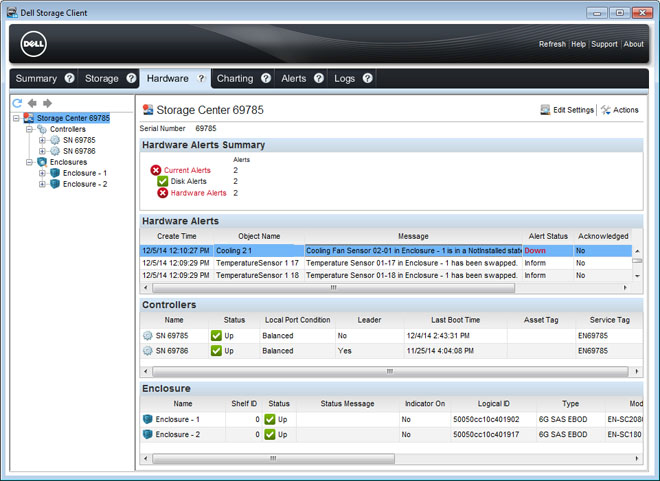Expand the Enclosure - 1 tree node

pos(42,173)
